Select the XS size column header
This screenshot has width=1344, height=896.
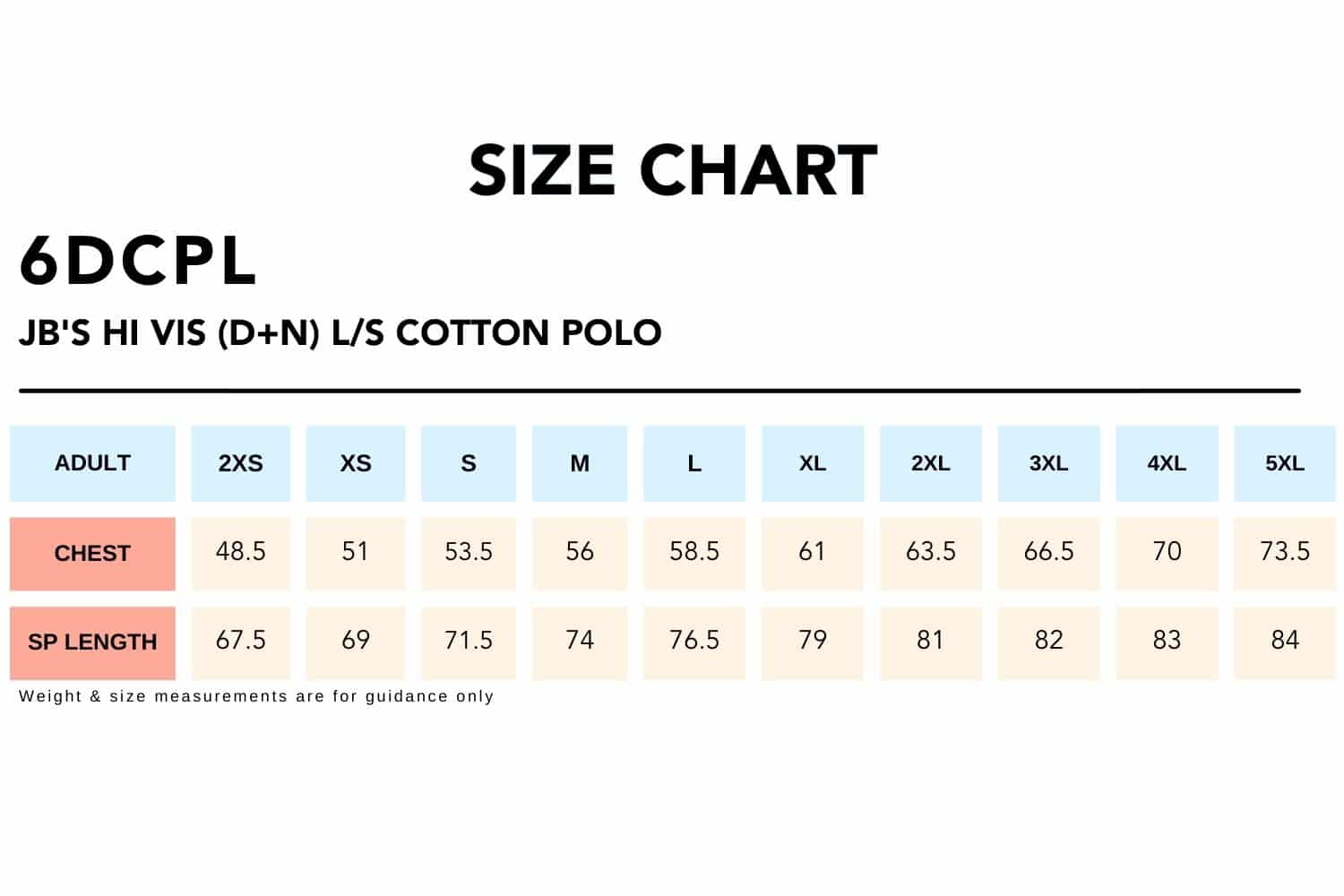pyautogui.click(x=355, y=463)
